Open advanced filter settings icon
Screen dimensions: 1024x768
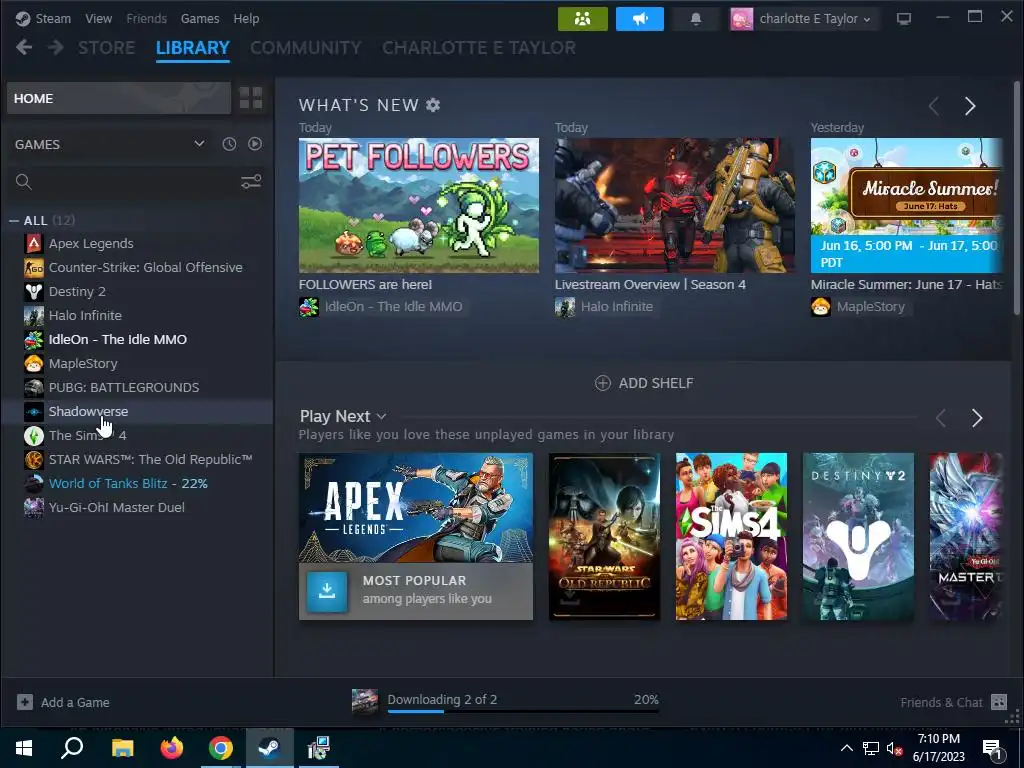tap(251, 182)
